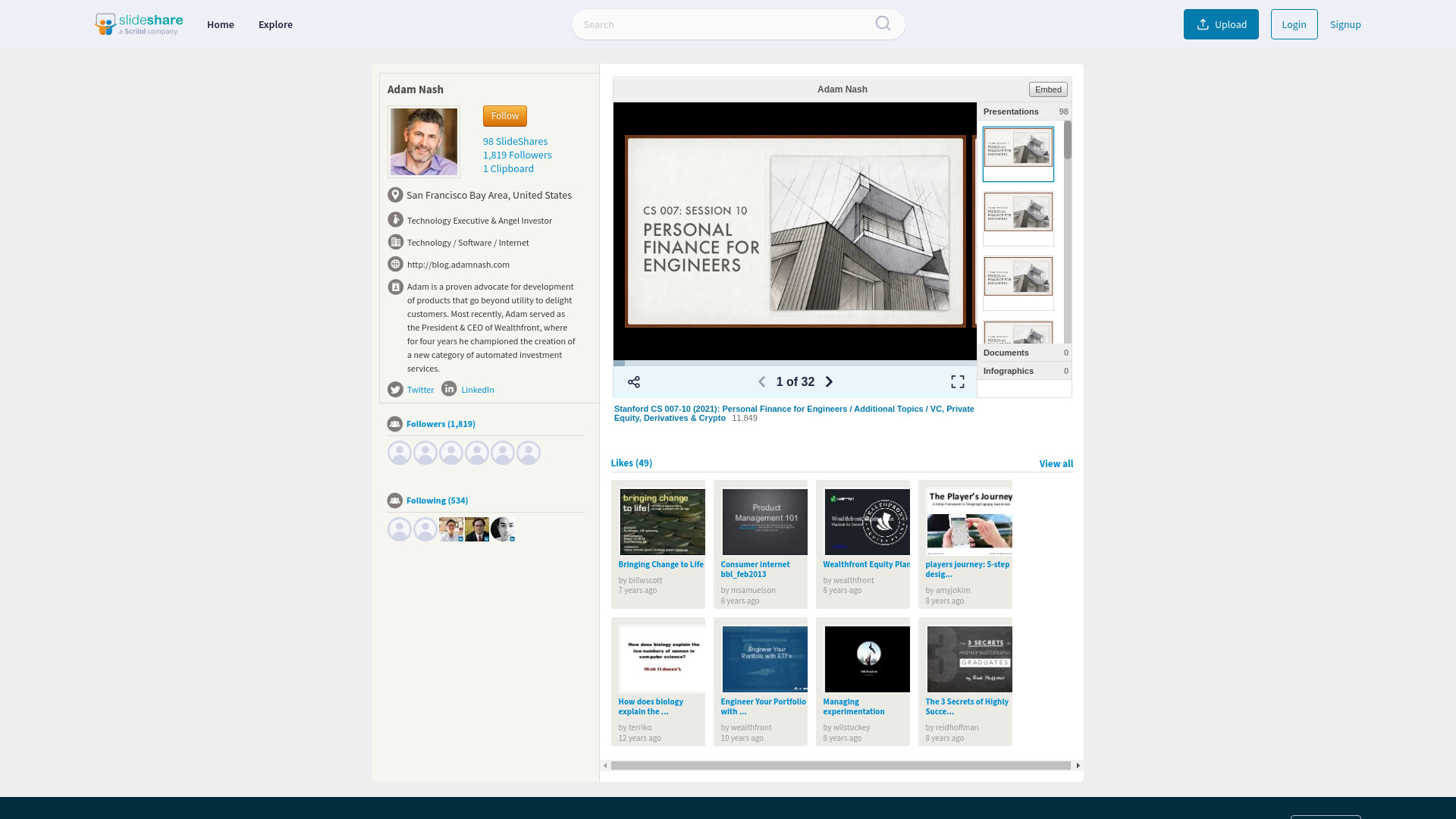Click the LinkedIn icon in profile

coord(449,388)
